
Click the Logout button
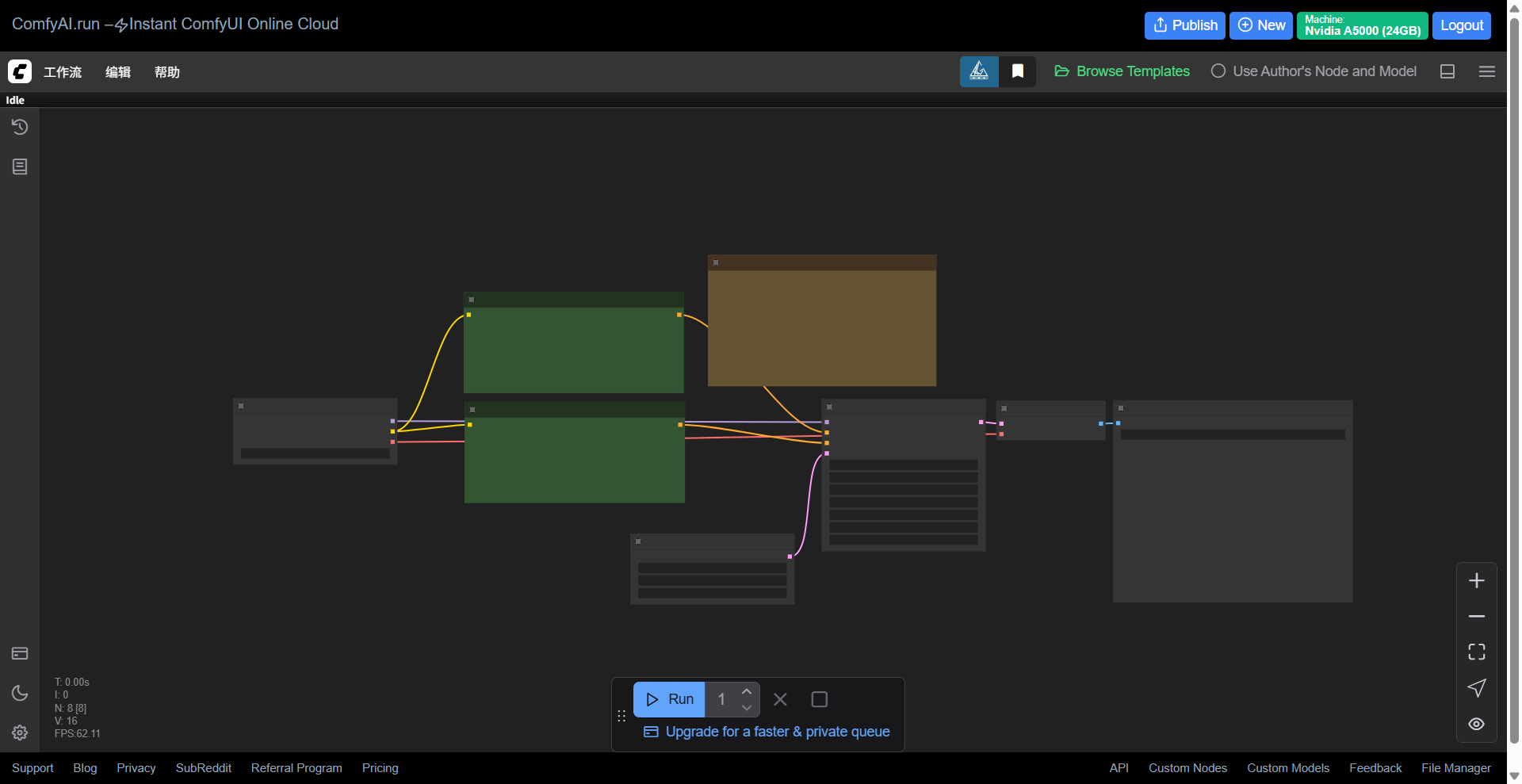click(1462, 25)
